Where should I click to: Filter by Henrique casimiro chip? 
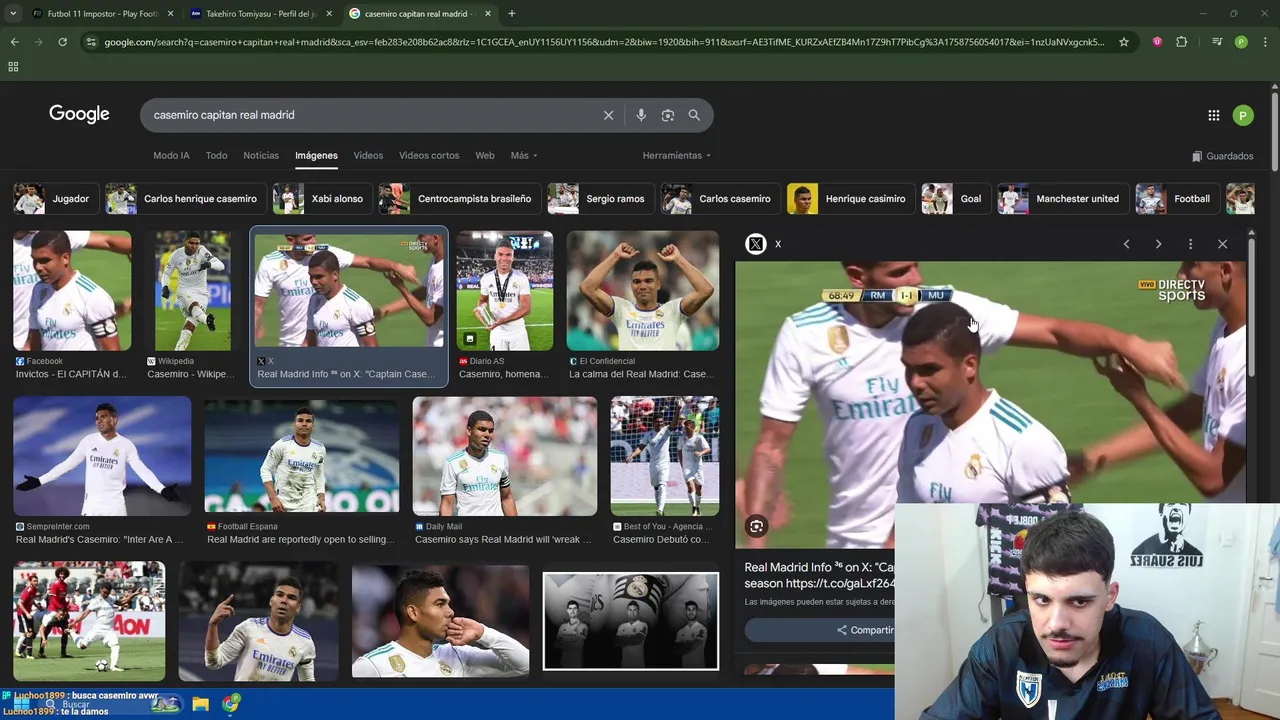pyautogui.click(x=851, y=199)
